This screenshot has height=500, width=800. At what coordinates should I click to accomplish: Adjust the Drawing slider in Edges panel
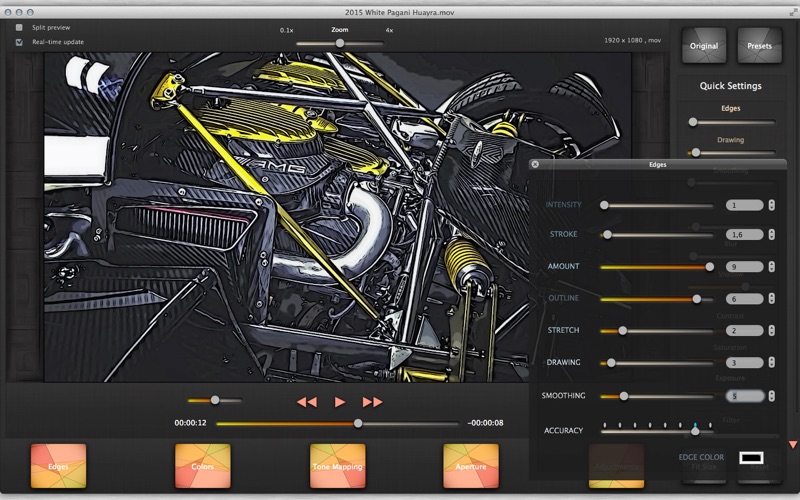(611, 363)
